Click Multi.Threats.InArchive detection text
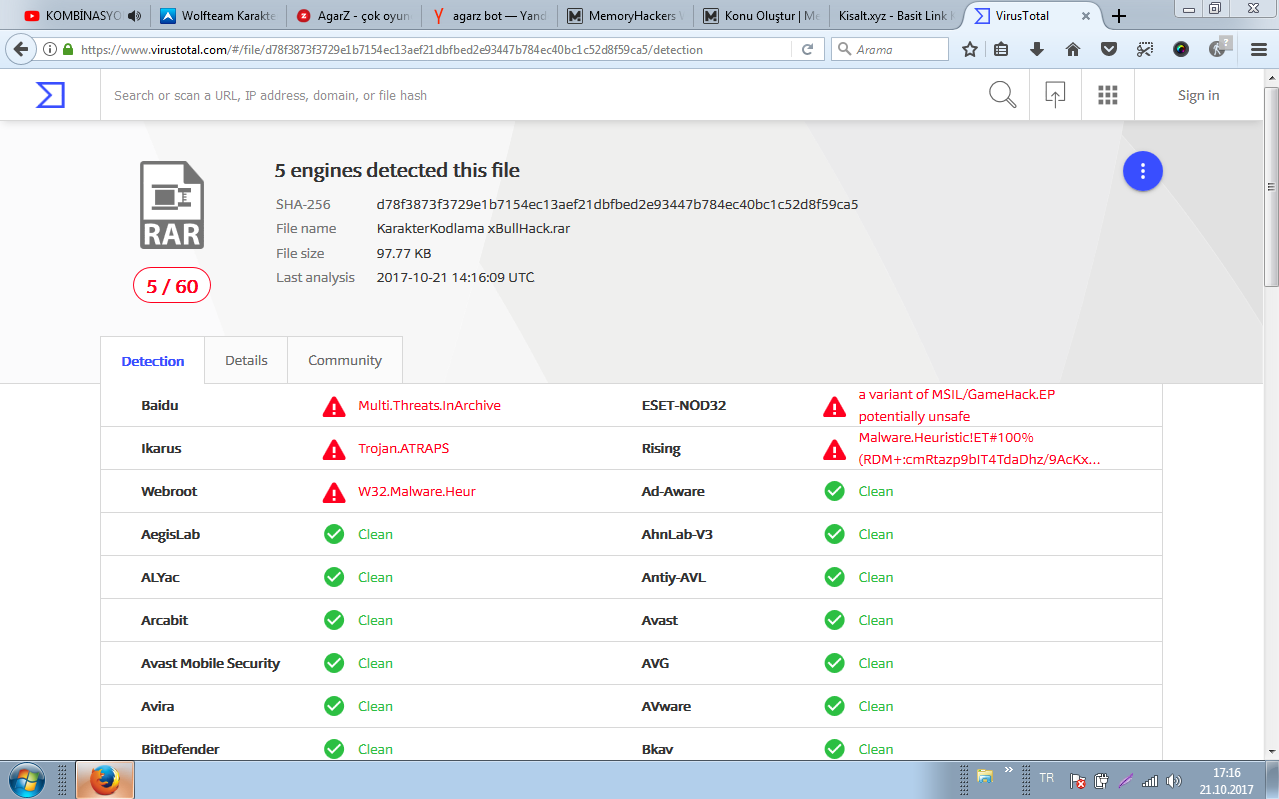Screen dimensions: 1279x799 pyautogui.click(x=429, y=405)
